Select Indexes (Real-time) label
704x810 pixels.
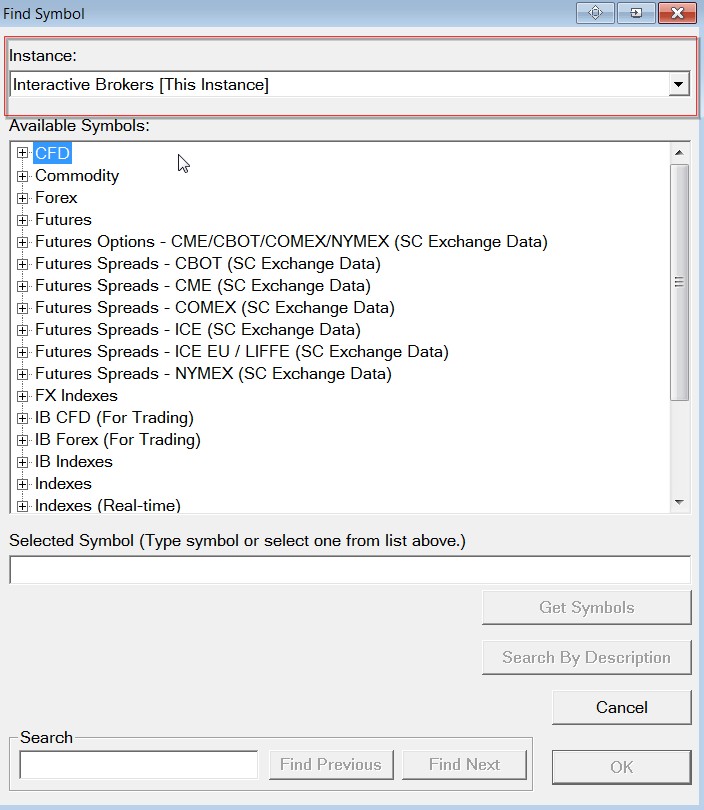[108, 505]
